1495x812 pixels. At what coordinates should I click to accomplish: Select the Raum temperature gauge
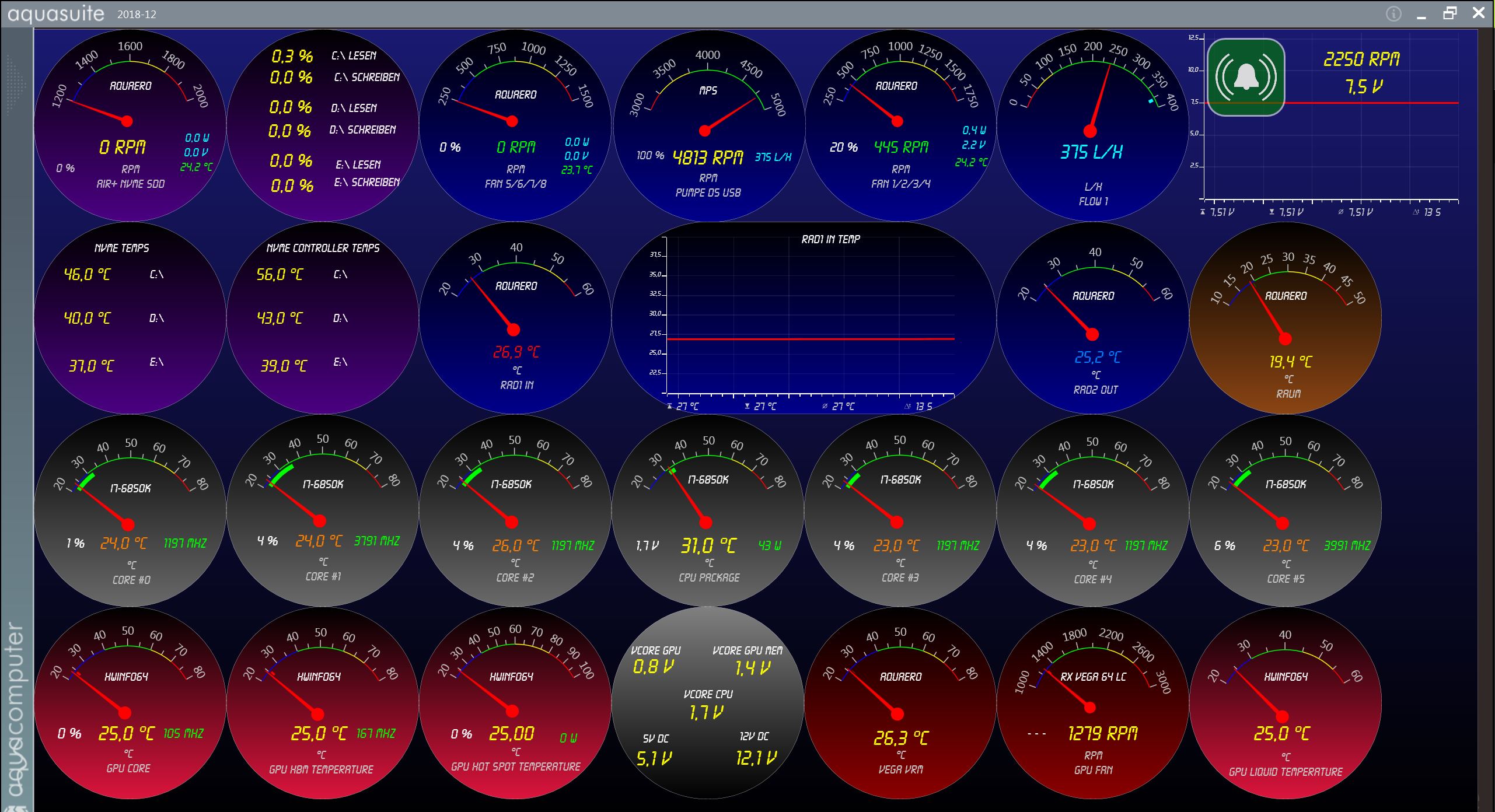tap(1285, 318)
